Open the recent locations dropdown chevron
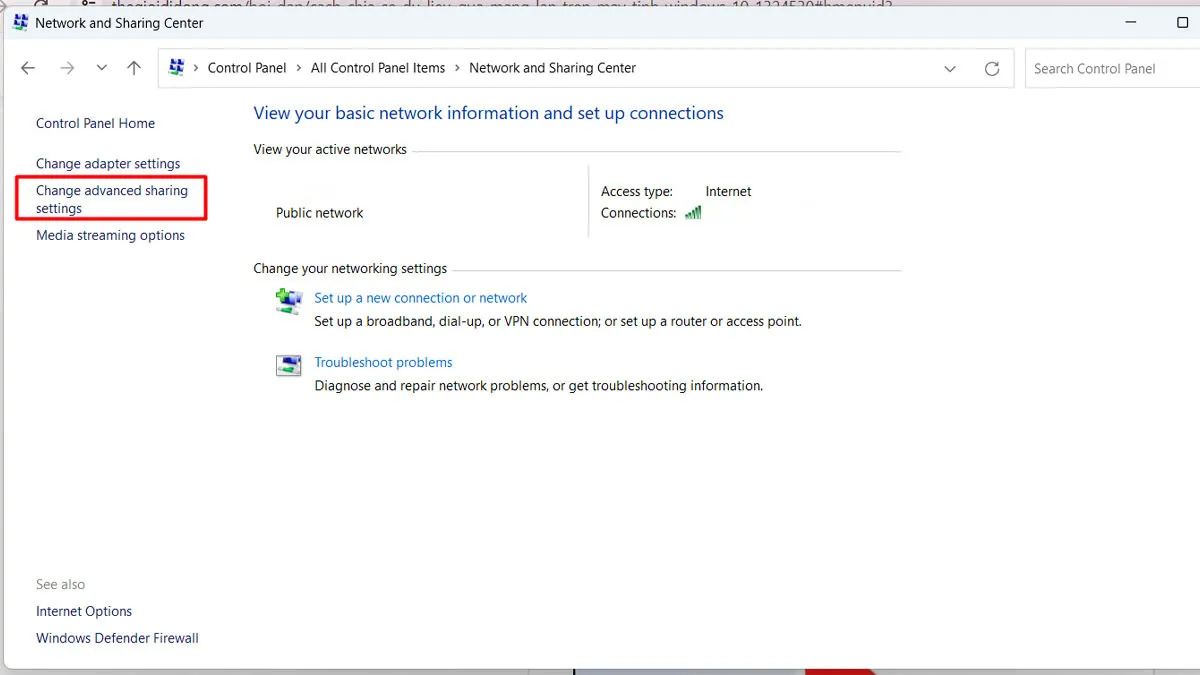 click(x=101, y=68)
